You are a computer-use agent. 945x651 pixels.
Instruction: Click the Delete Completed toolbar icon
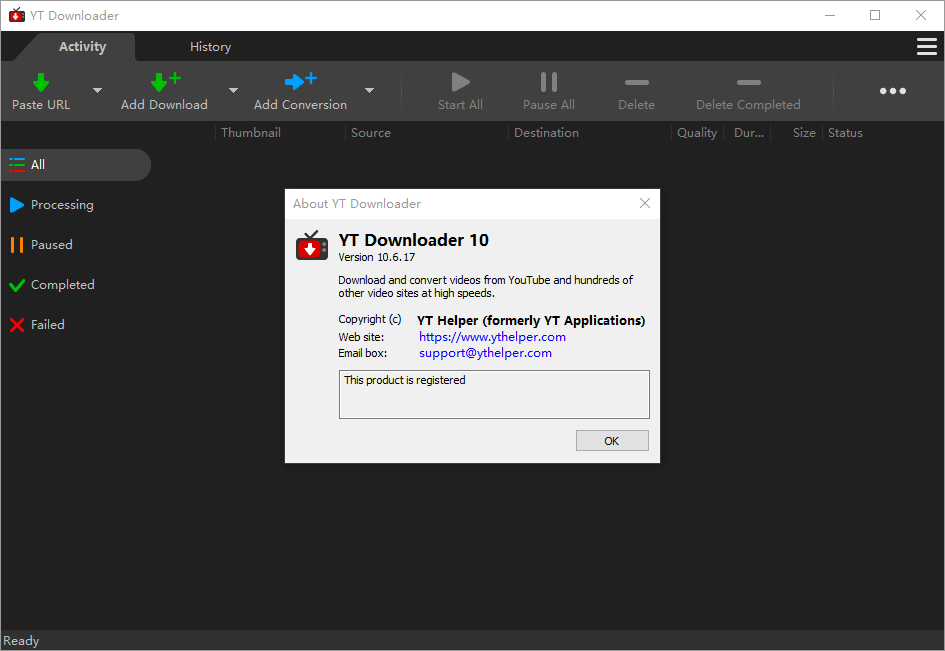tap(749, 83)
